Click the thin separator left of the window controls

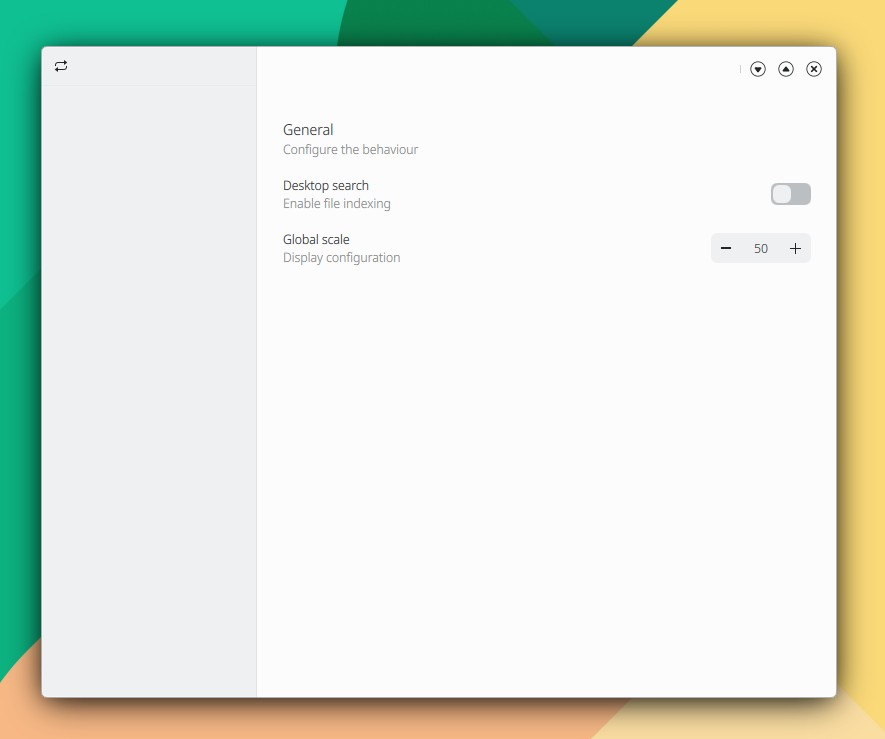coord(740,69)
